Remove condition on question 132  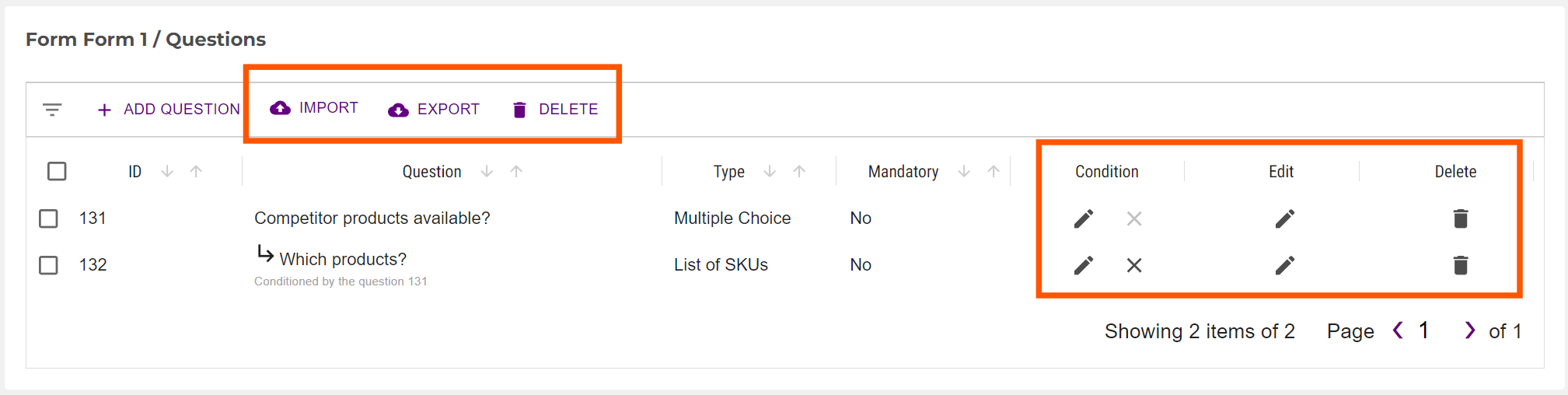click(x=1134, y=265)
